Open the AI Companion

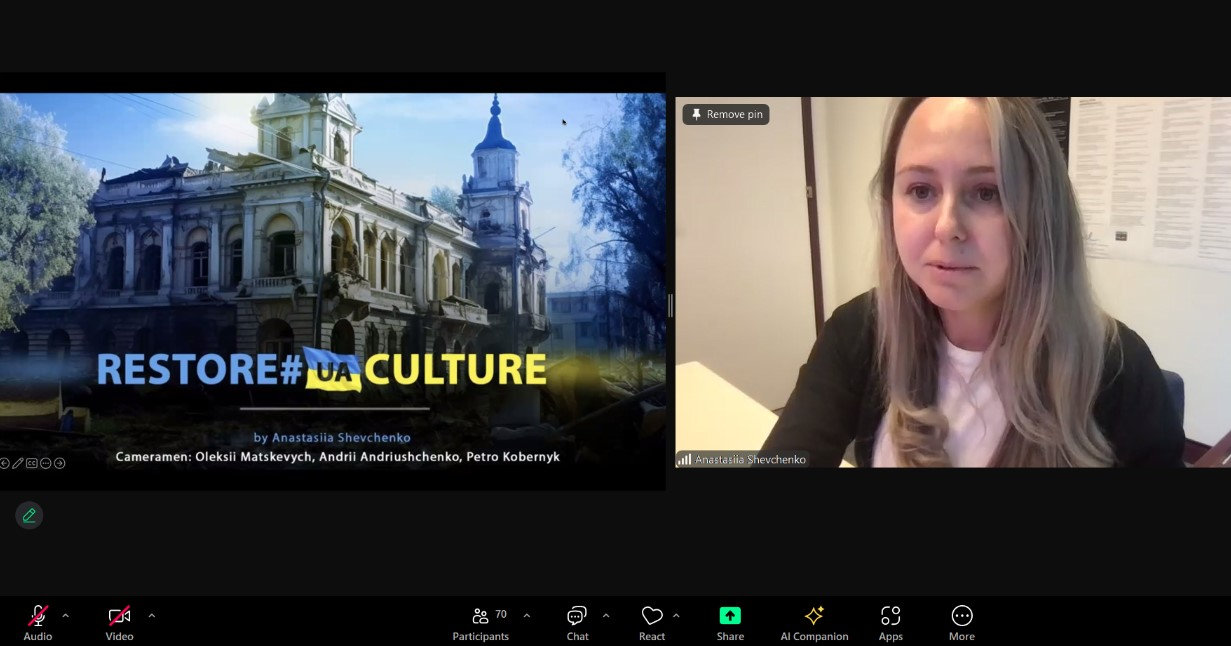[x=814, y=623]
